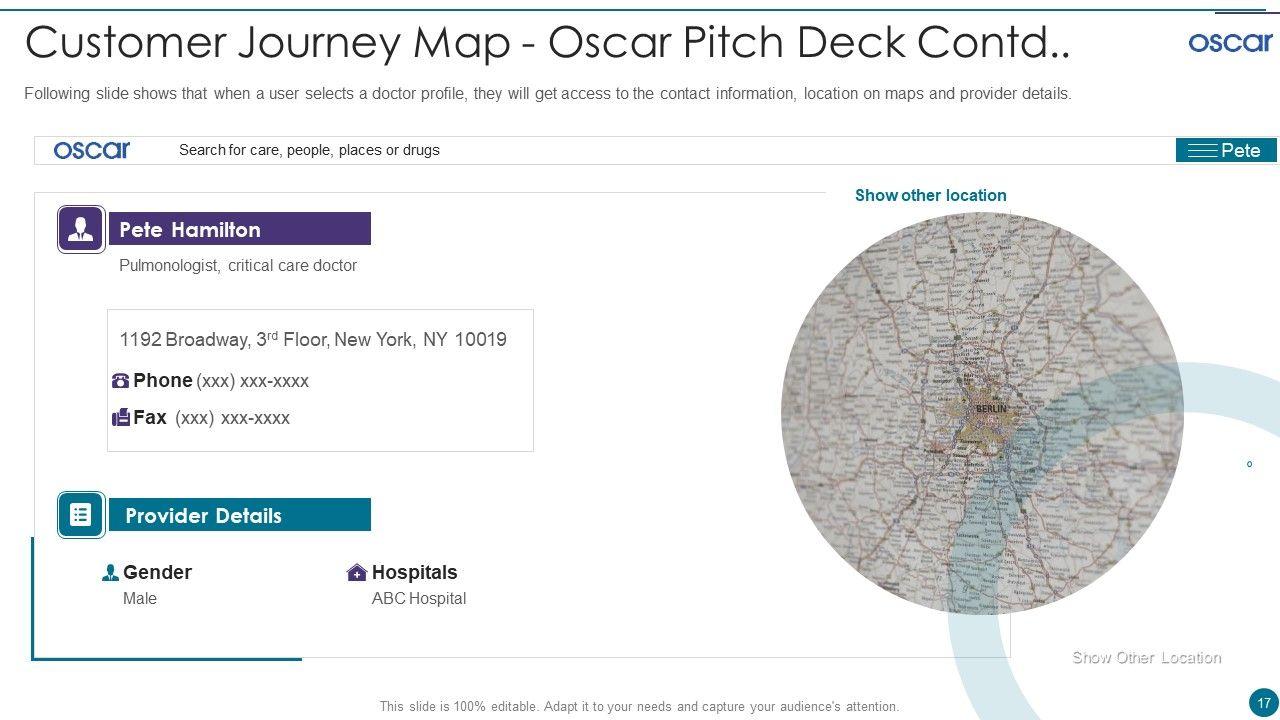This screenshot has height=720, width=1280.
Task: Select the Provider Details header banner
Action: pyautogui.click(x=239, y=515)
